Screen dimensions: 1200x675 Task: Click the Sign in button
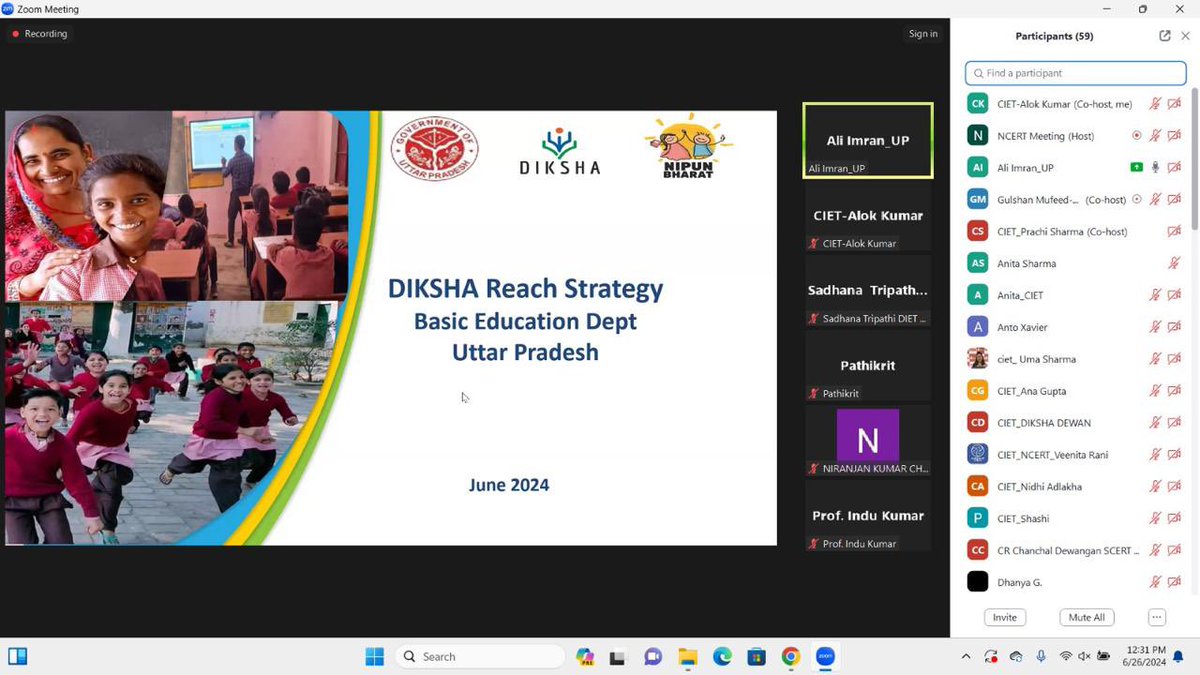coord(923,34)
